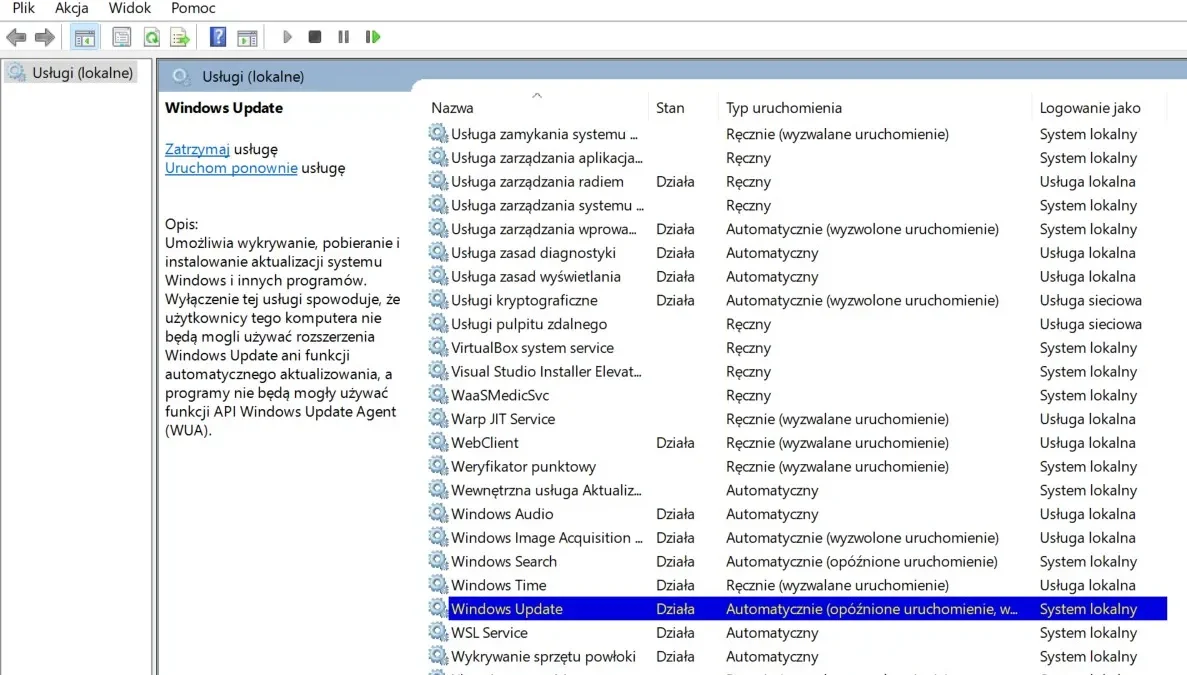
Task: Click the Uruchom ponownie link
Action: [231, 167]
